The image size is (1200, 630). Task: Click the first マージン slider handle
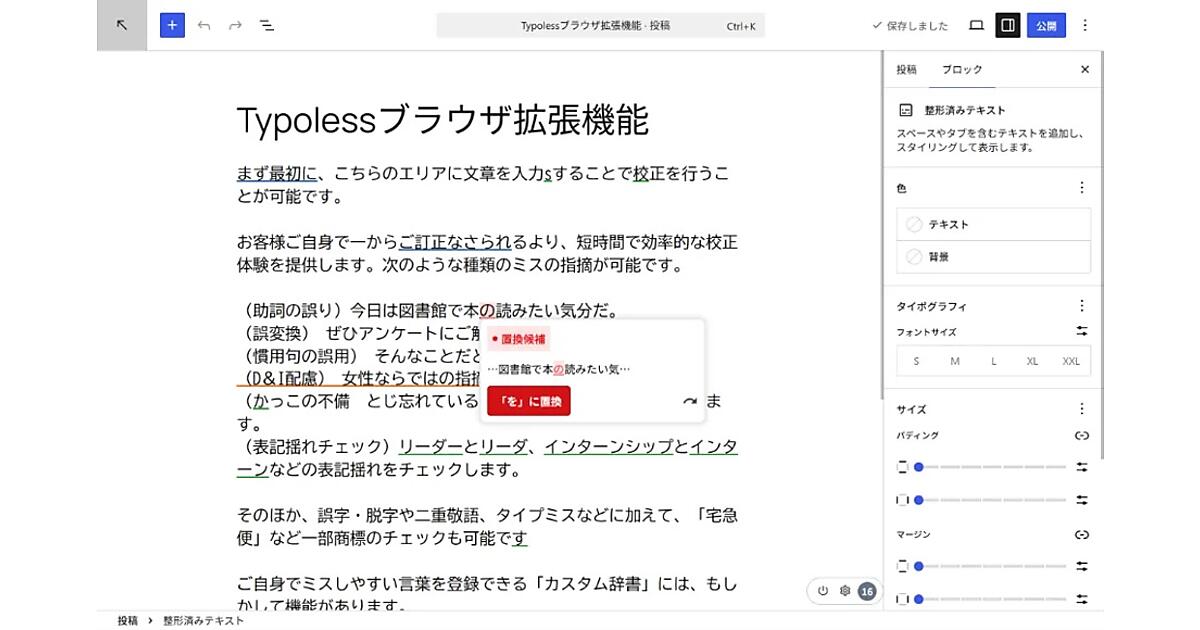point(918,566)
